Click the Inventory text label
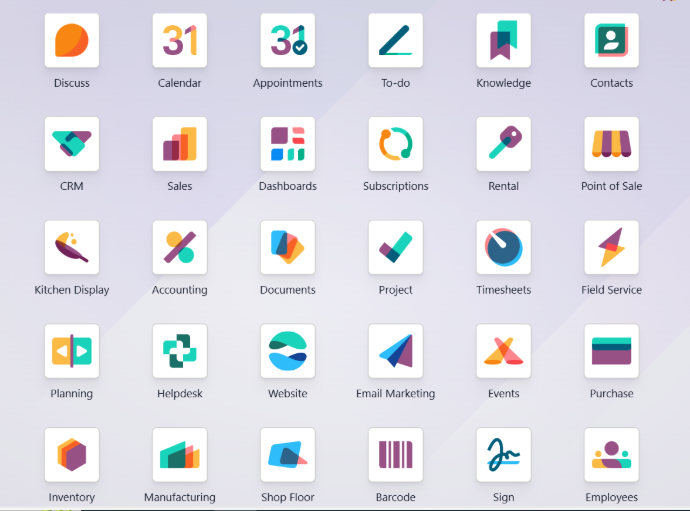This screenshot has width=690, height=511. point(72,497)
